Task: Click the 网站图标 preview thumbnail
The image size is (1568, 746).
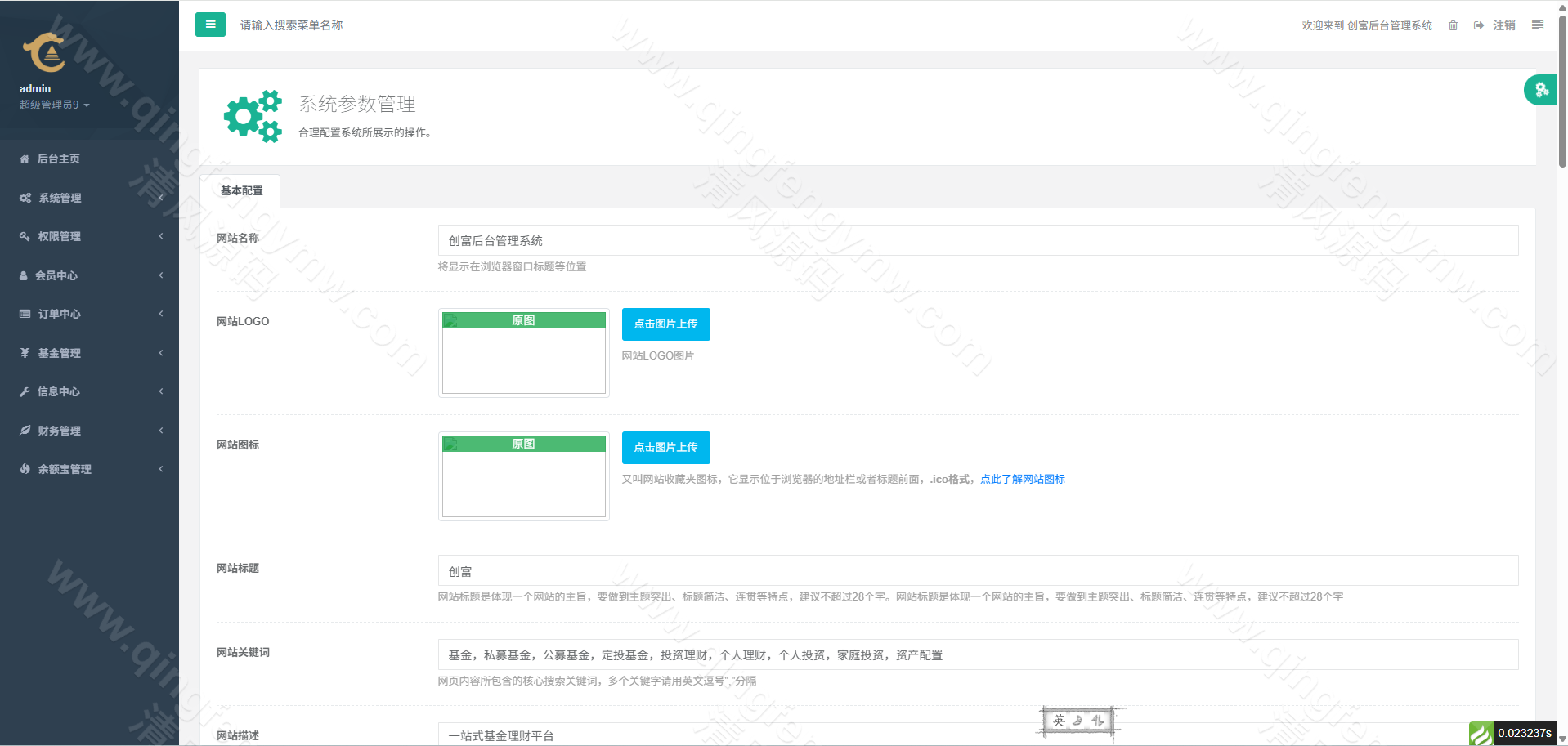Action: [524, 476]
